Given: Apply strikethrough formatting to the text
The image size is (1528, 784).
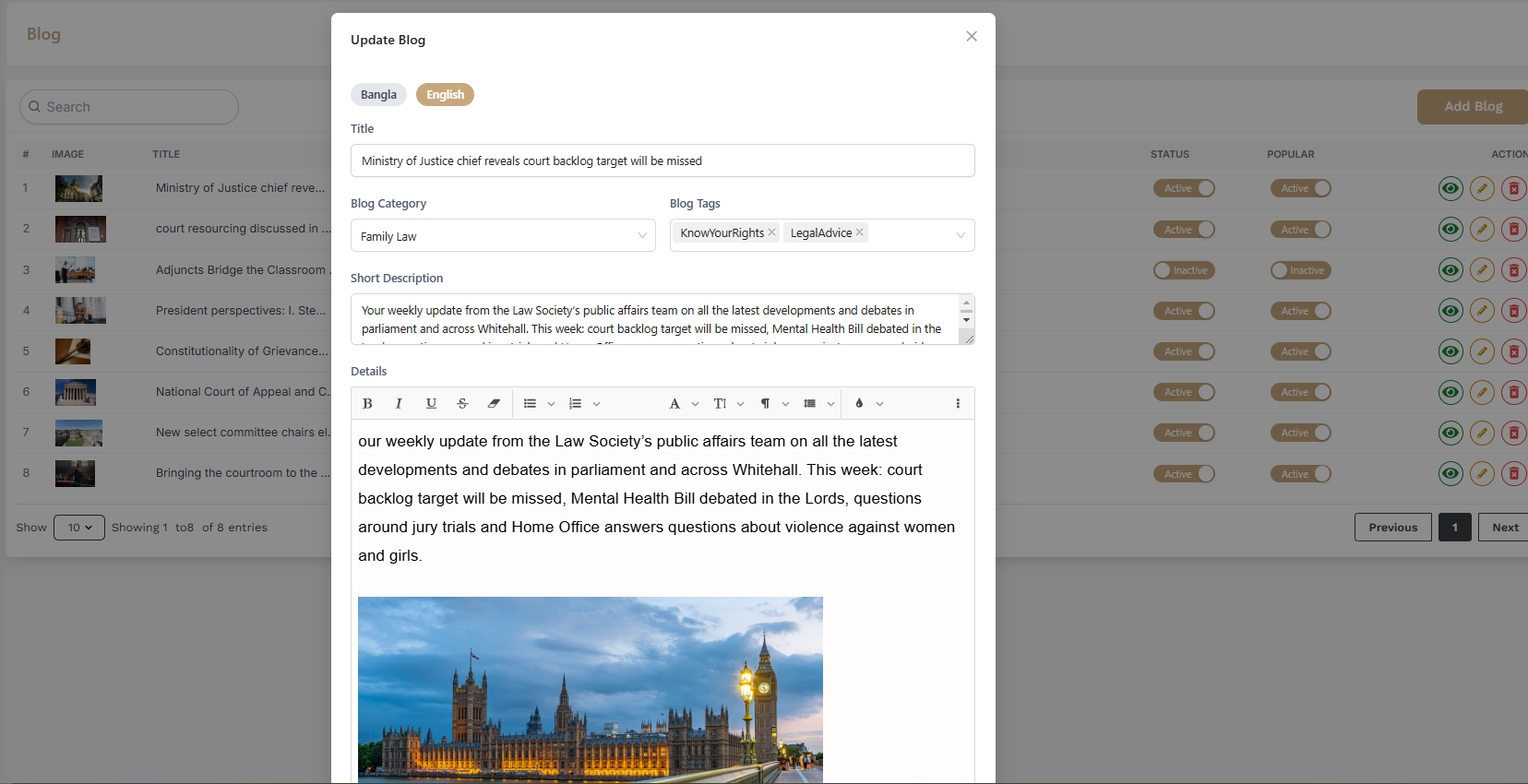Looking at the screenshot, I should 462,404.
